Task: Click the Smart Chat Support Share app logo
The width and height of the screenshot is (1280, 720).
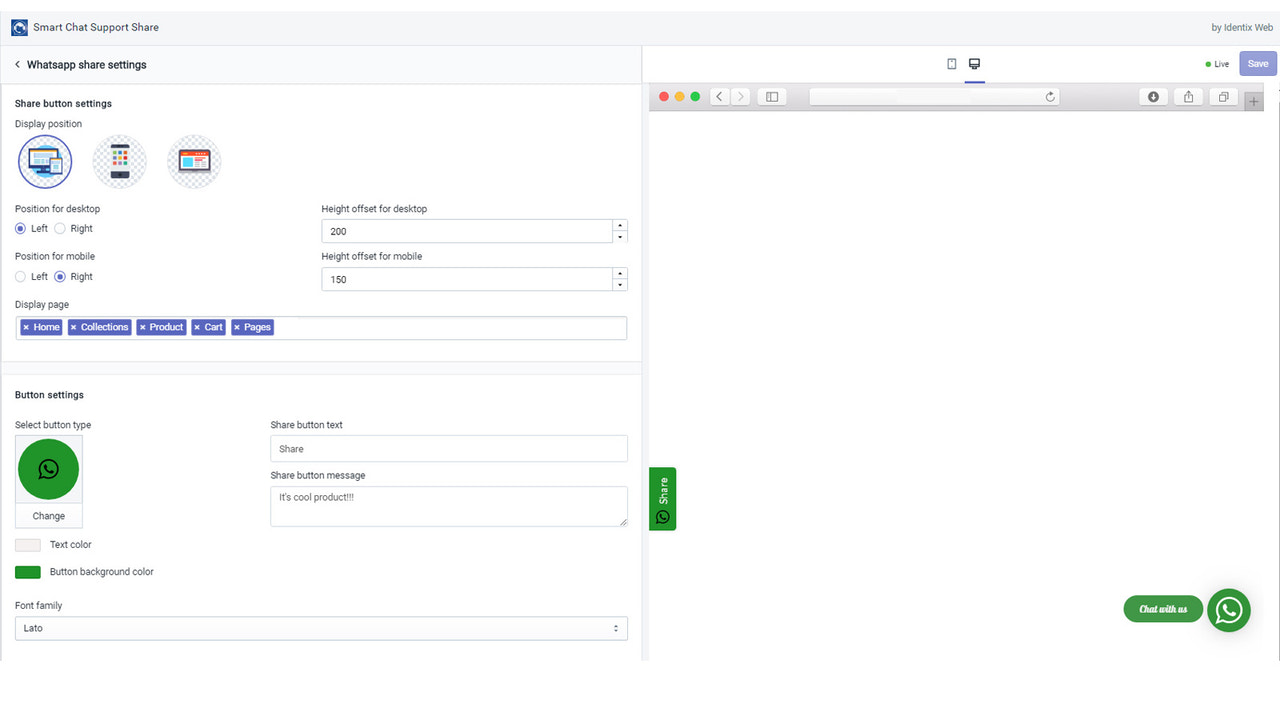Action: (x=18, y=27)
